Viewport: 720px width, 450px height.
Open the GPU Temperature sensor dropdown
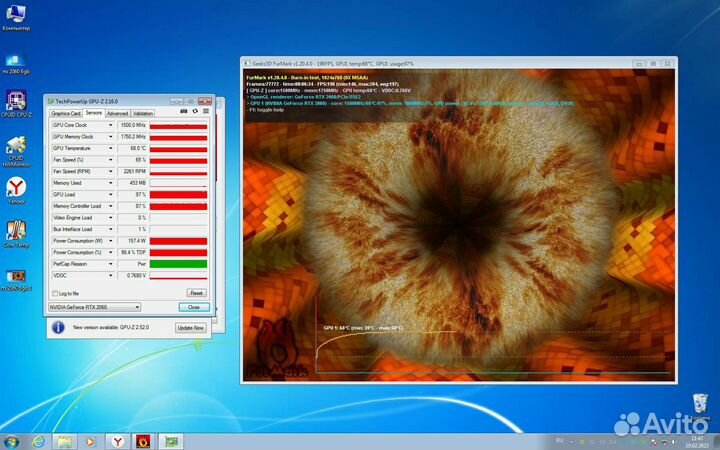coord(110,148)
